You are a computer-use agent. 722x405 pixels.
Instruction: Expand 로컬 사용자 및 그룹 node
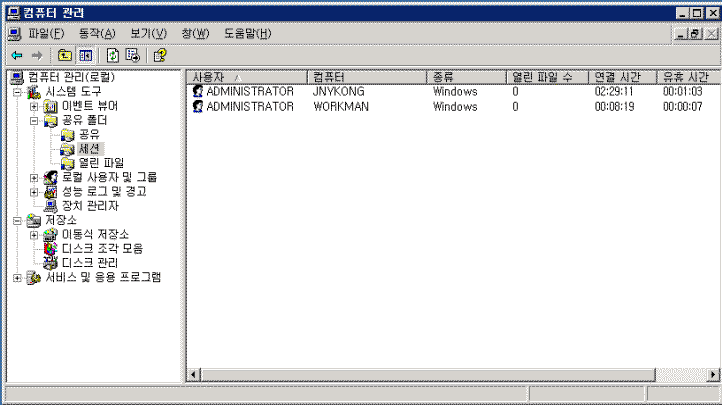pyautogui.click(x=34, y=178)
